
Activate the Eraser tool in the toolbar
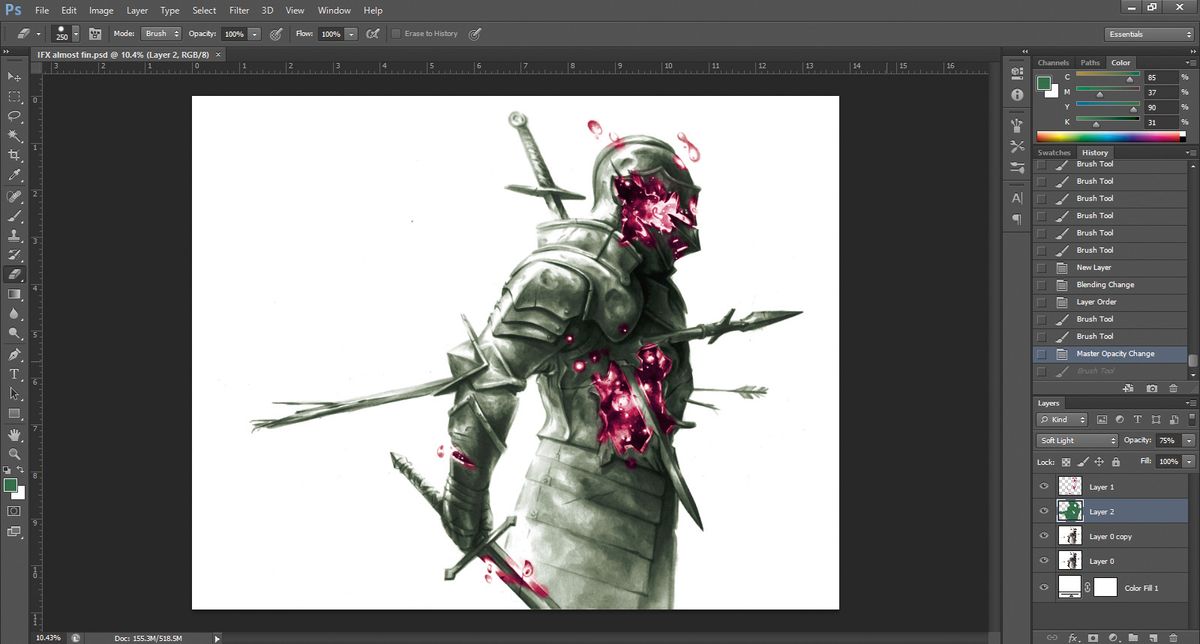(14, 272)
